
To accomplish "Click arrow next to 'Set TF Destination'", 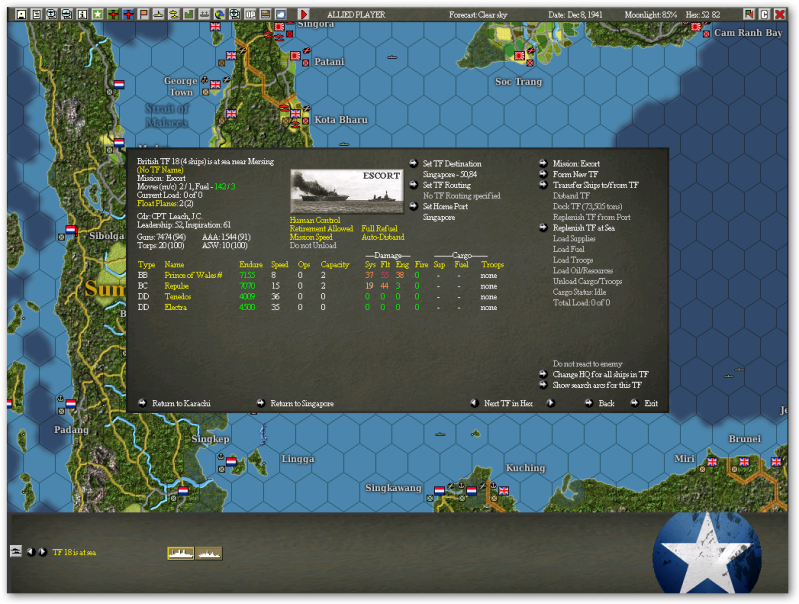I will 413,163.
